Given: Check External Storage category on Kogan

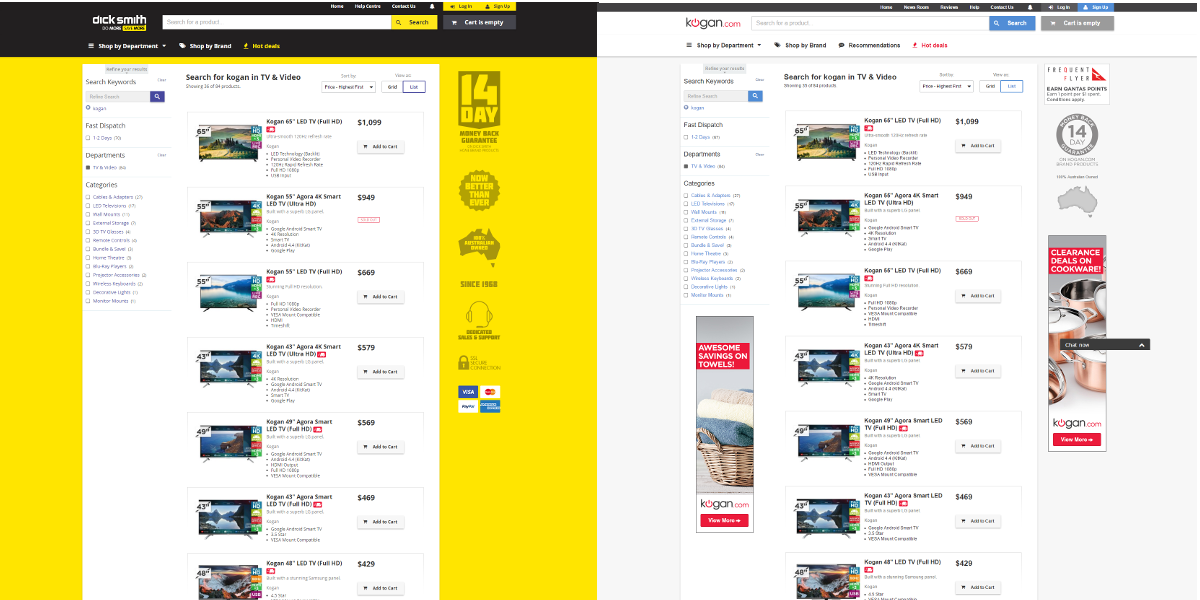Looking at the screenshot, I should [686, 220].
